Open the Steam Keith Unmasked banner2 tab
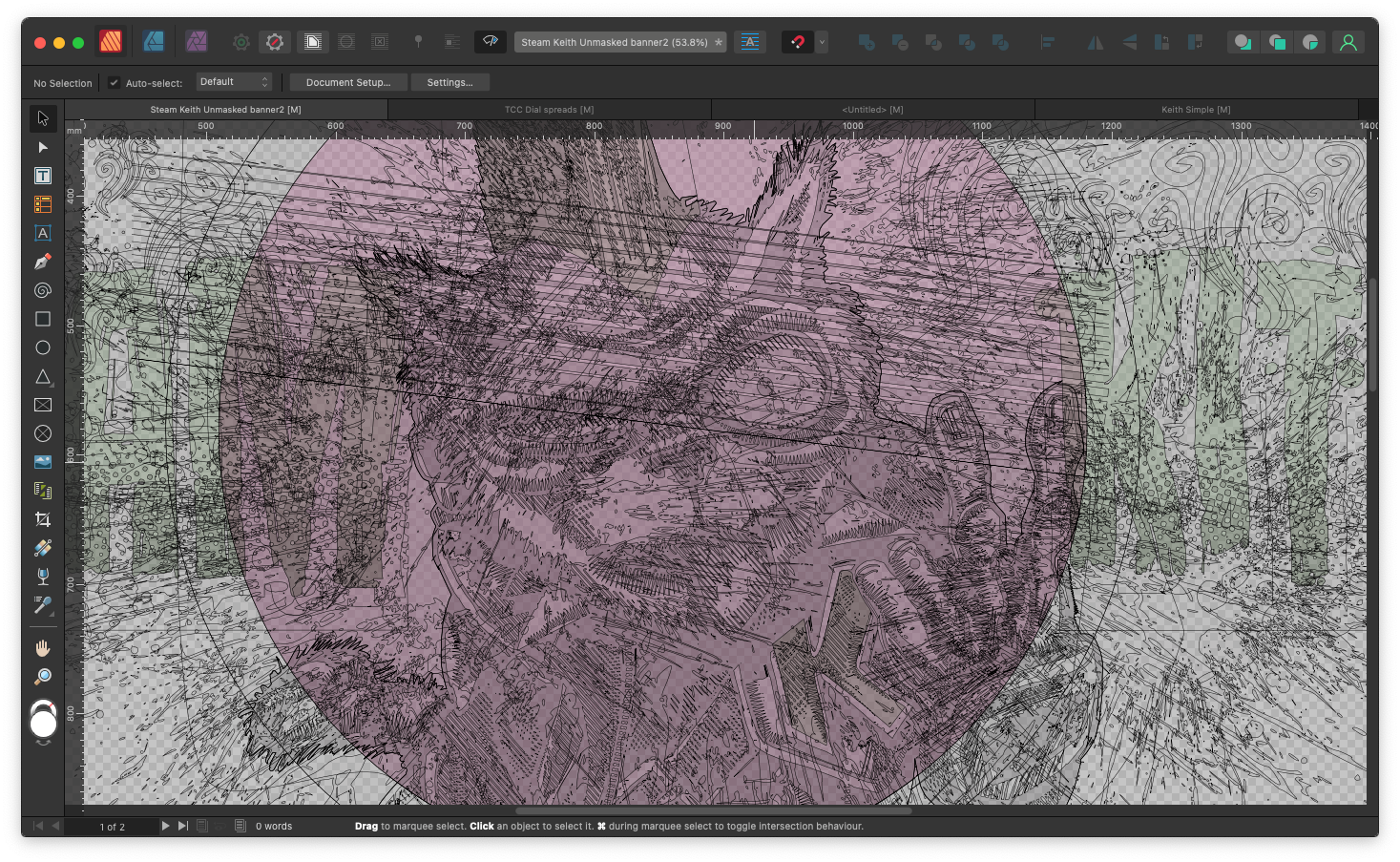1400x862 pixels. 226,110
